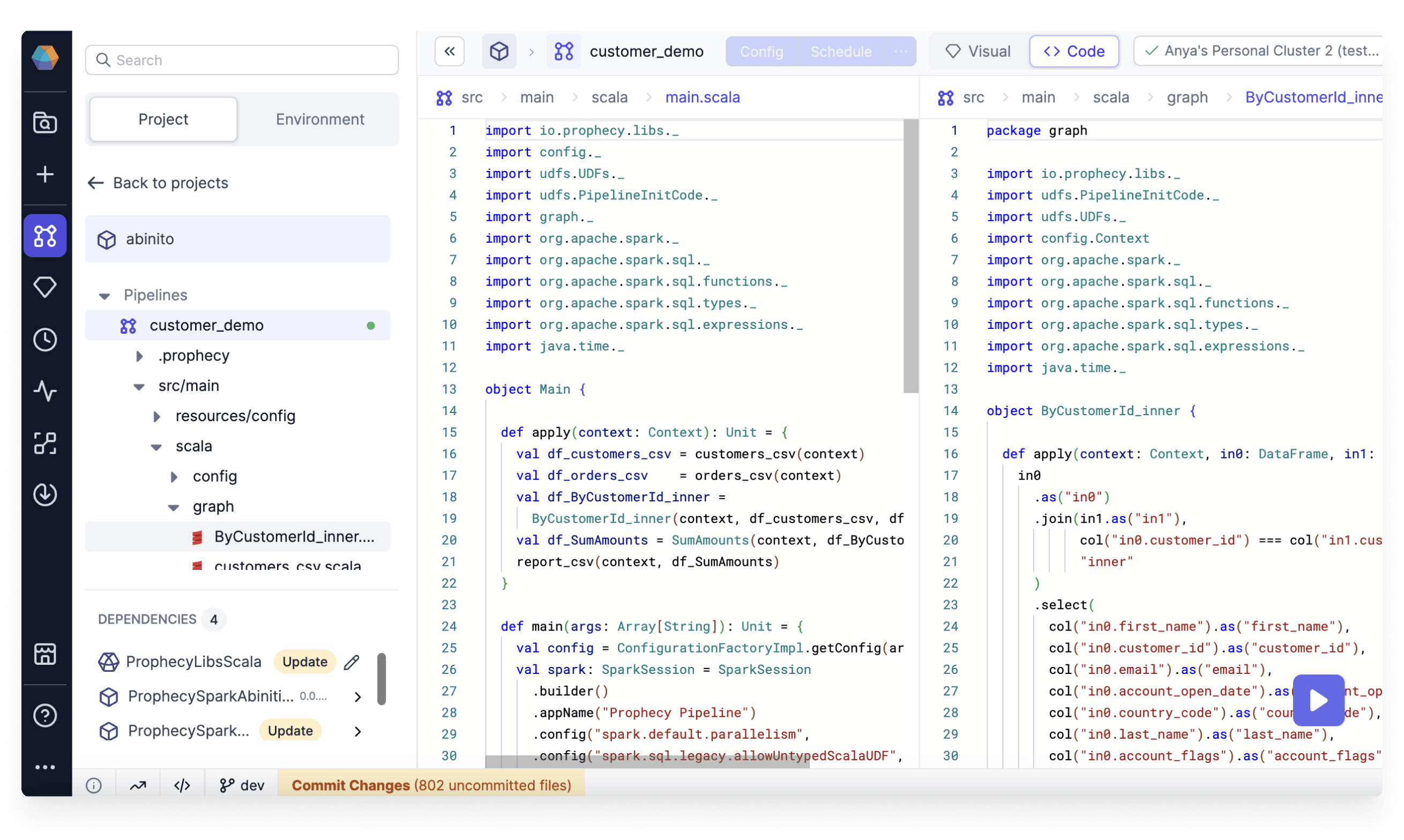Image resolution: width=1404 pixels, height=840 pixels.
Task: Open the Schedule tab
Action: point(841,51)
